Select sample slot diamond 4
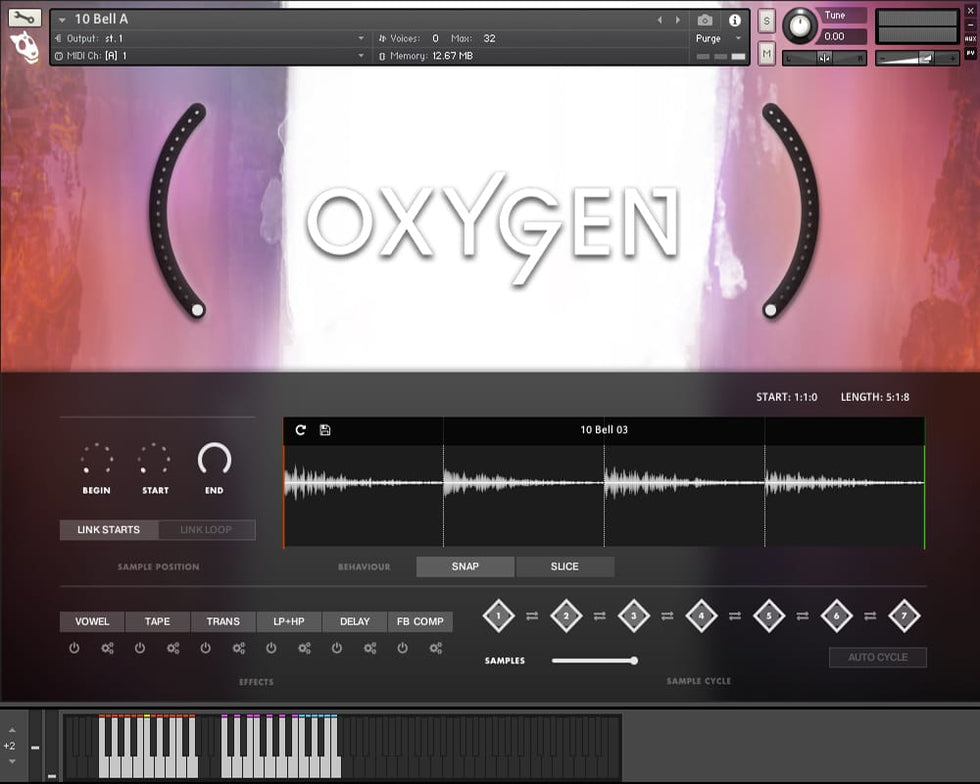 (x=701, y=616)
